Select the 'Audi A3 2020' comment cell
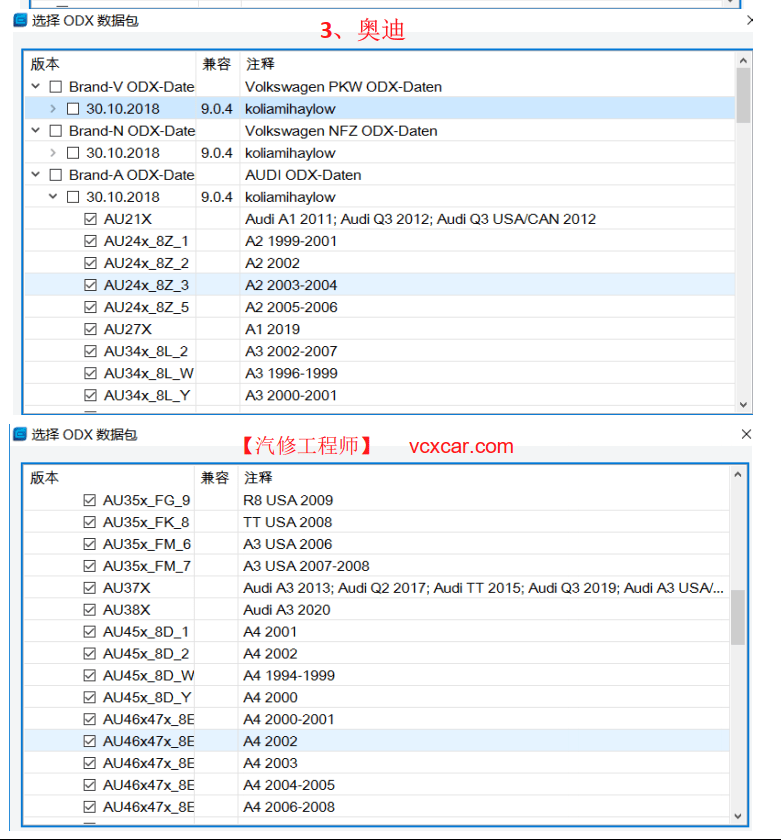Screen dimensions: 781x840 click(x=287, y=610)
